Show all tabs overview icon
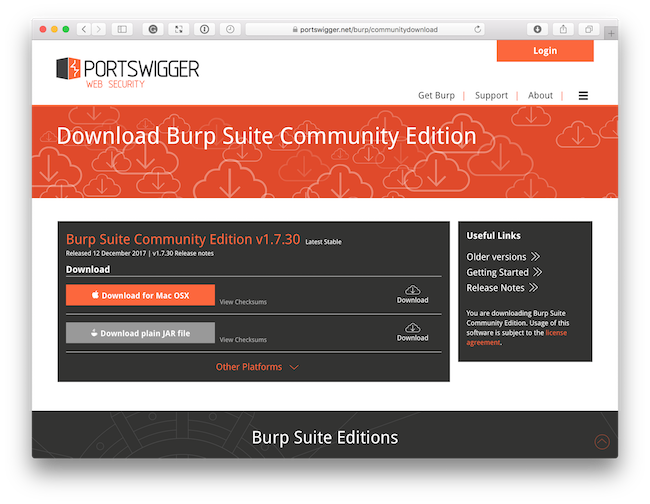The image size is (650, 504). 589,29
